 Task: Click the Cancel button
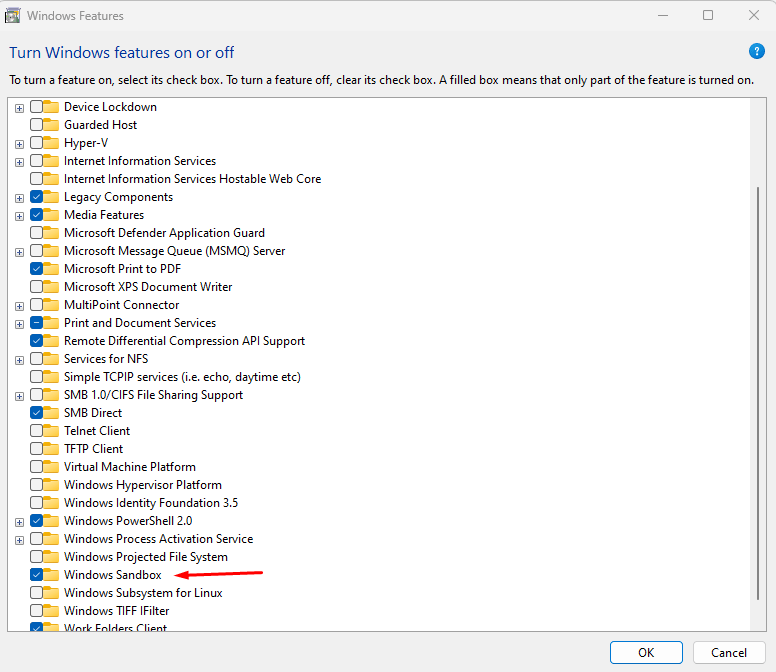pos(728,652)
